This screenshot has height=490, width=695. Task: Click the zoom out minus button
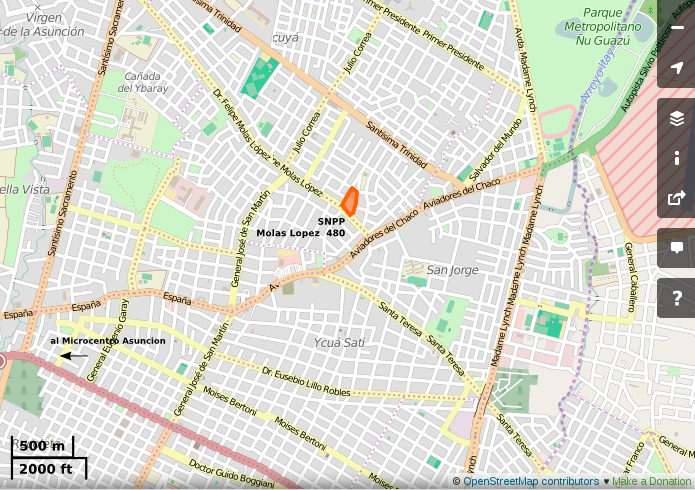(x=677, y=28)
